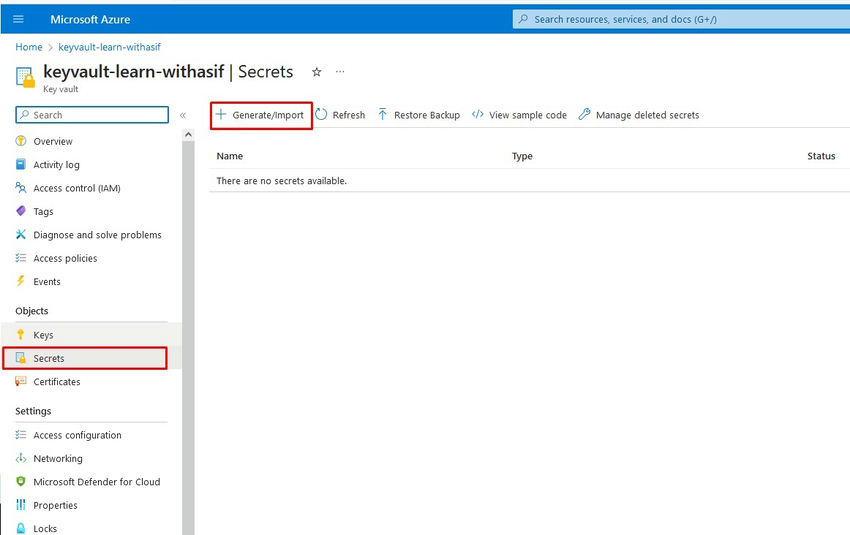Click the Properties bars icon
The height and width of the screenshot is (535, 850).
(x=21, y=505)
